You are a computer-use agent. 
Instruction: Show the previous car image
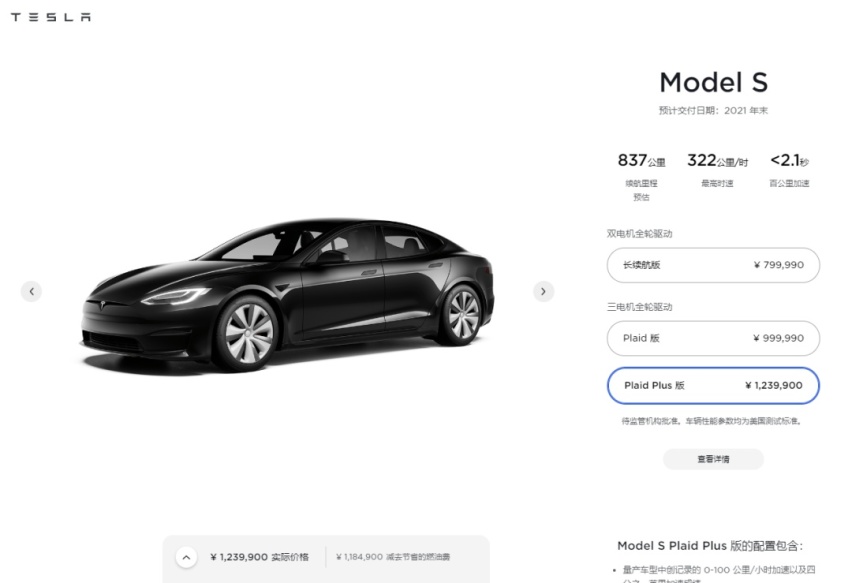click(x=32, y=291)
